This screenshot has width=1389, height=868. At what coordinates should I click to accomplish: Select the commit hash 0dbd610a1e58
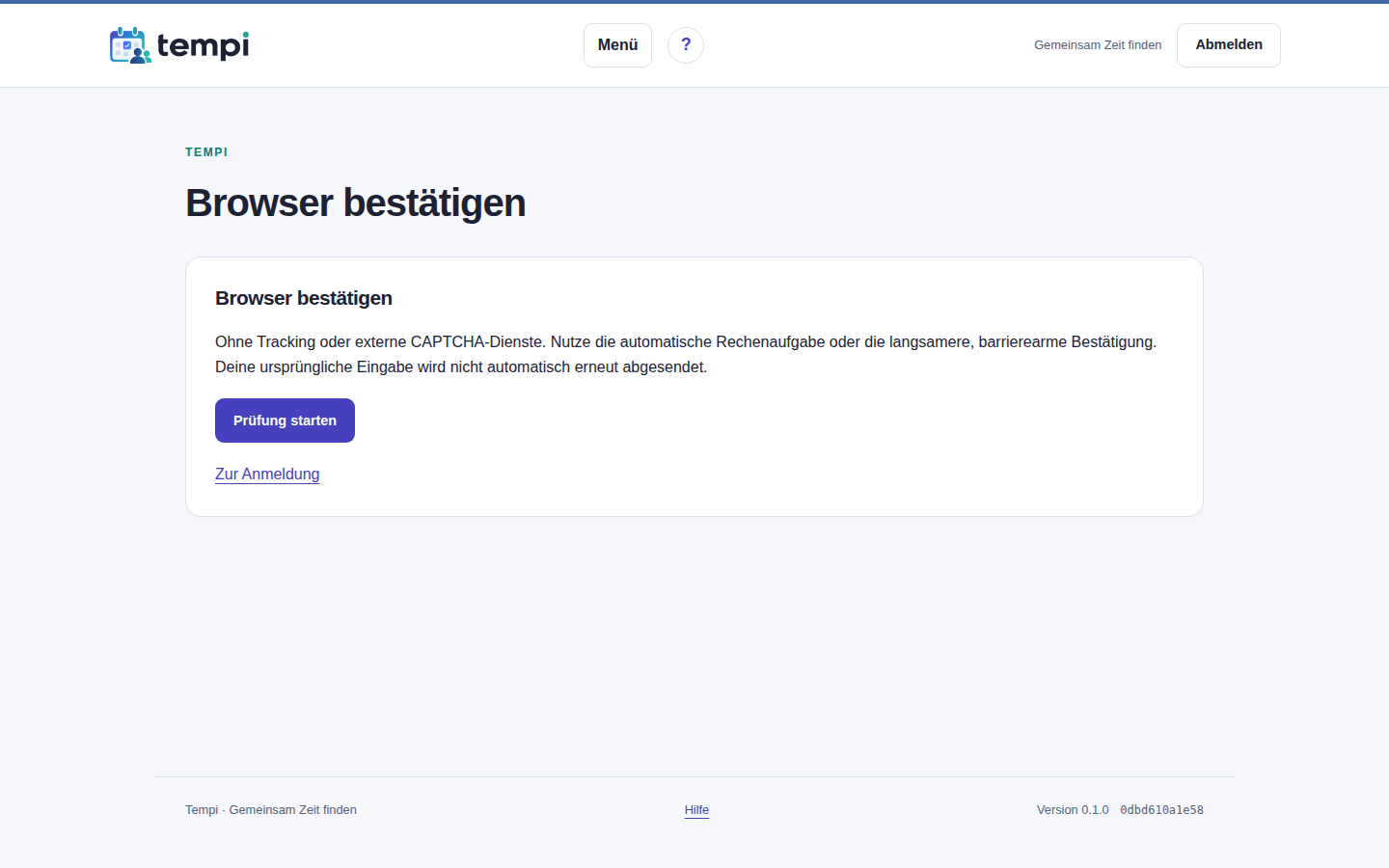(1161, 810)
